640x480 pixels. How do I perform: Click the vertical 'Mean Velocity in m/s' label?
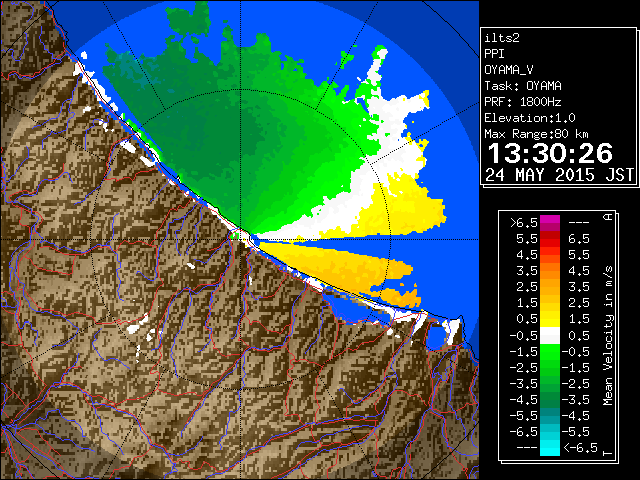(608, 336)
